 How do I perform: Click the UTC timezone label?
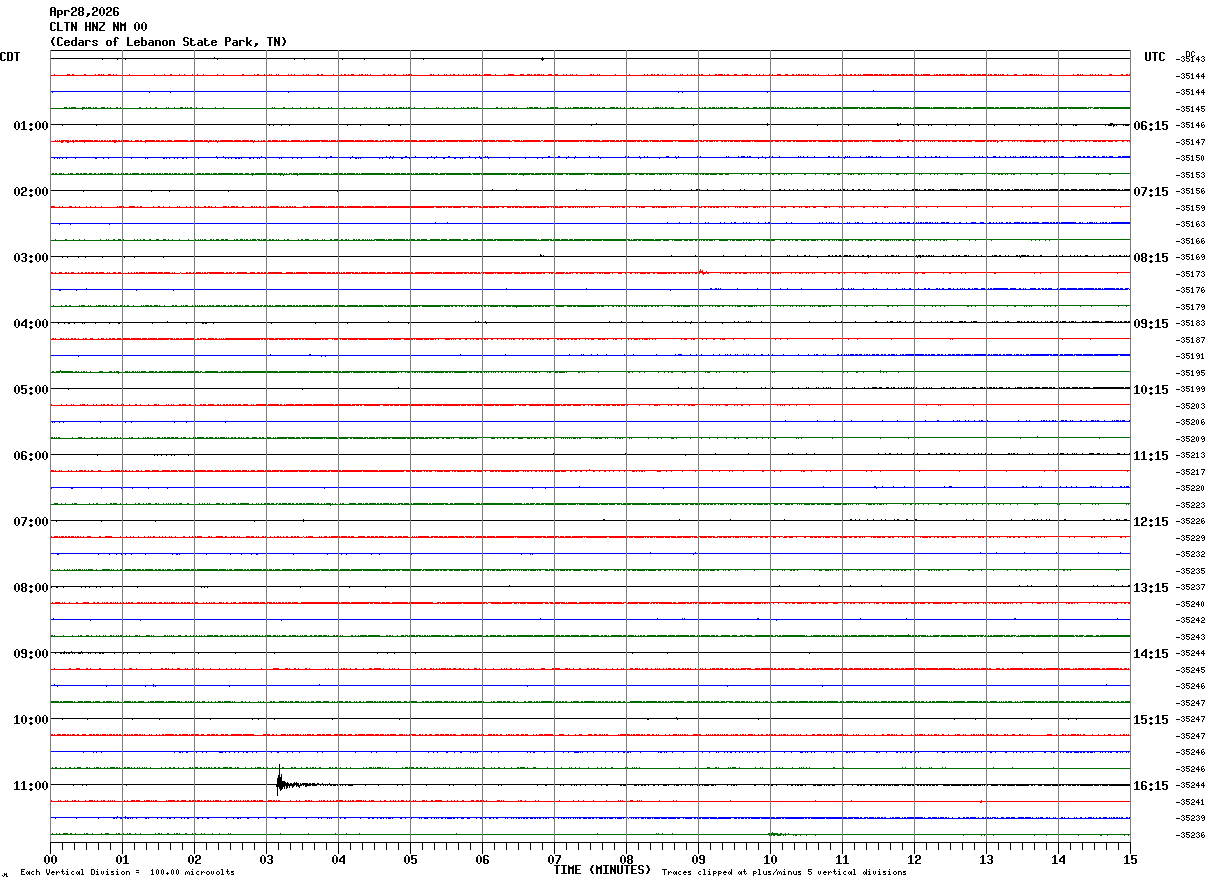pyautogui.click(x=1155, y=57)
